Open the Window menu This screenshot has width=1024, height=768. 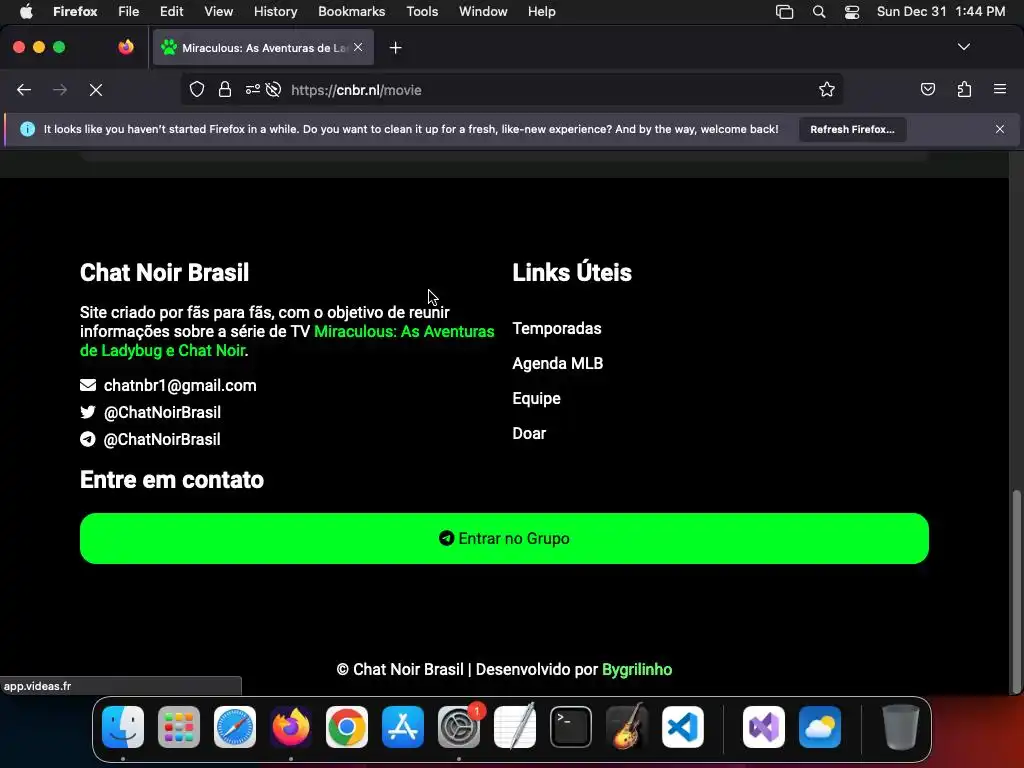point(483,11)
